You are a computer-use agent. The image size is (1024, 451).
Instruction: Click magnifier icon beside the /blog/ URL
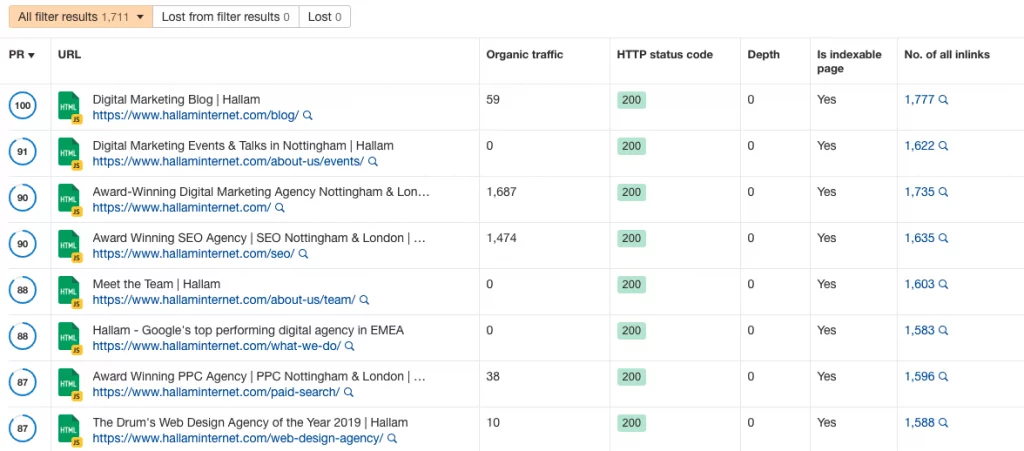(308, 116)
